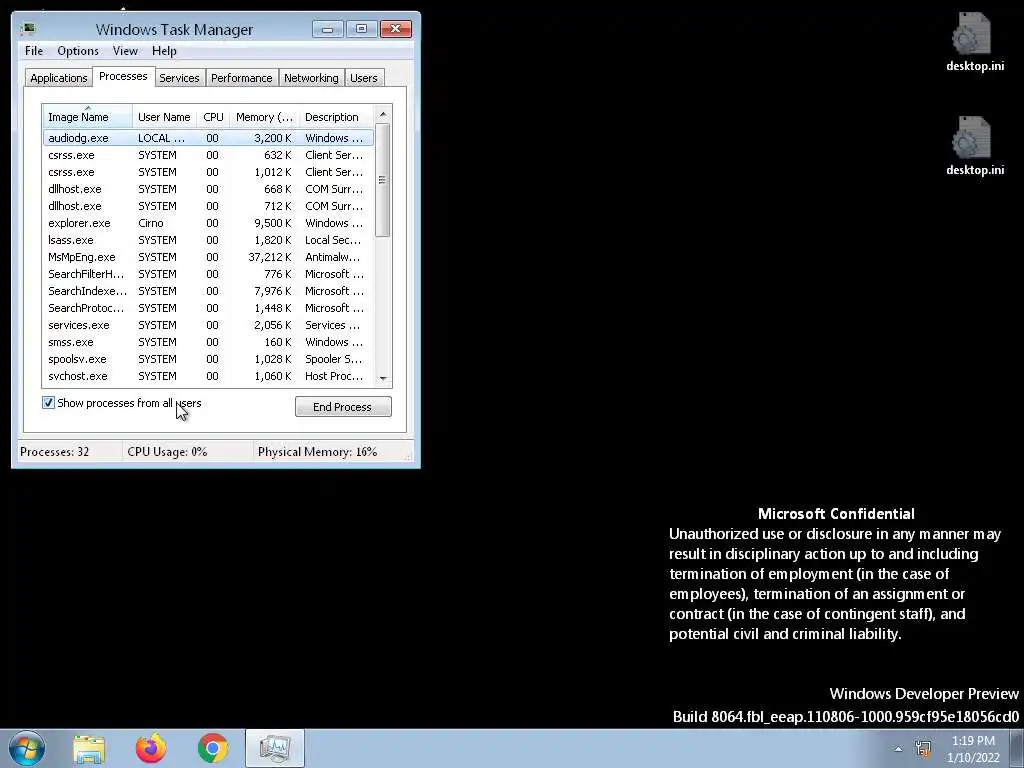Select the SearchIndexe... process
Viewport: 1024px width, 768px height.
pyautogui.click(x=208, y=291)
